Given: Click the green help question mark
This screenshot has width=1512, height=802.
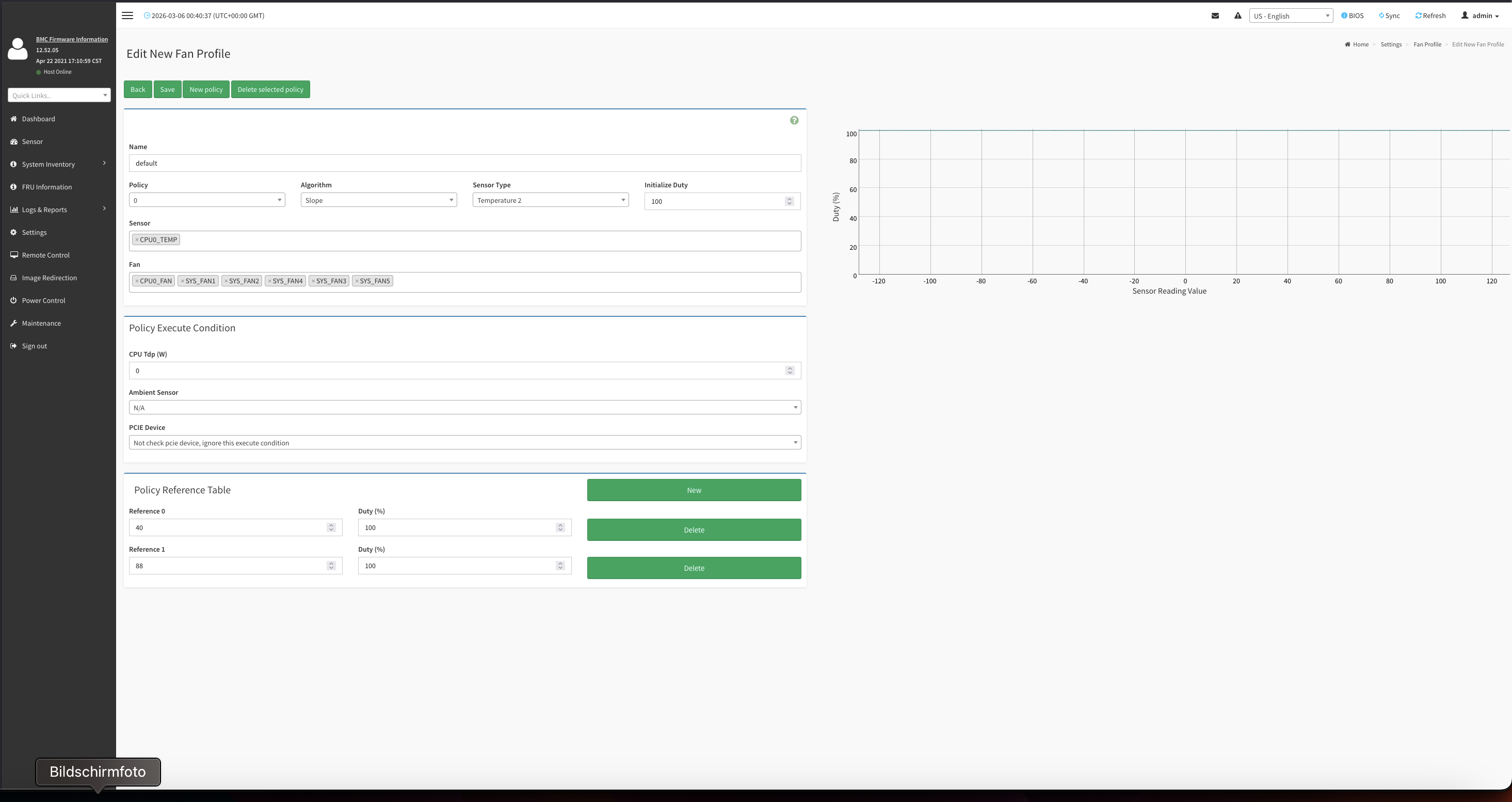Looking at the screenshot, I should pyautogui.click(x=794, y=120).
